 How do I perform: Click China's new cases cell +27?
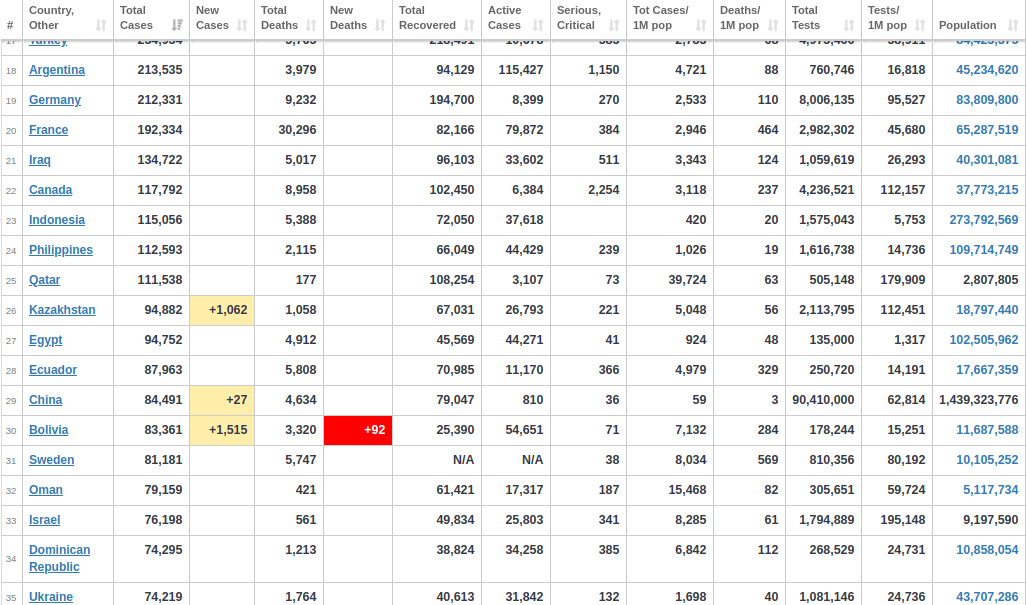point(222,400)
